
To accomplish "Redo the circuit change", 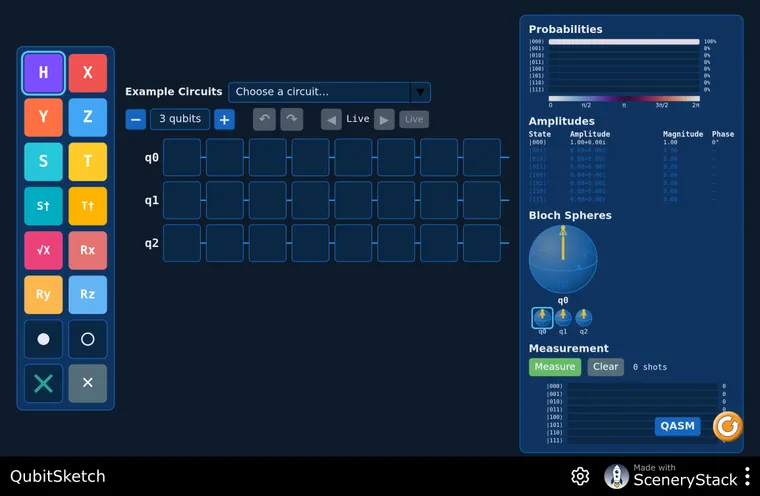I will pyautogui.click(x=292, y=119).
